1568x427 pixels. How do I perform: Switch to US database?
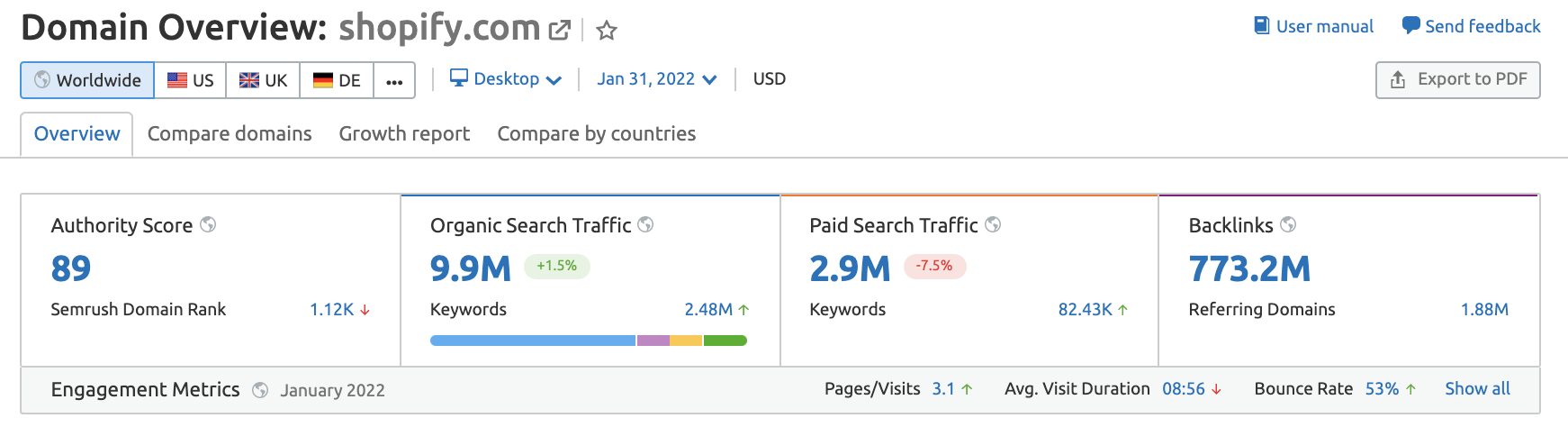pyautogui.click(x=191, y=80)
